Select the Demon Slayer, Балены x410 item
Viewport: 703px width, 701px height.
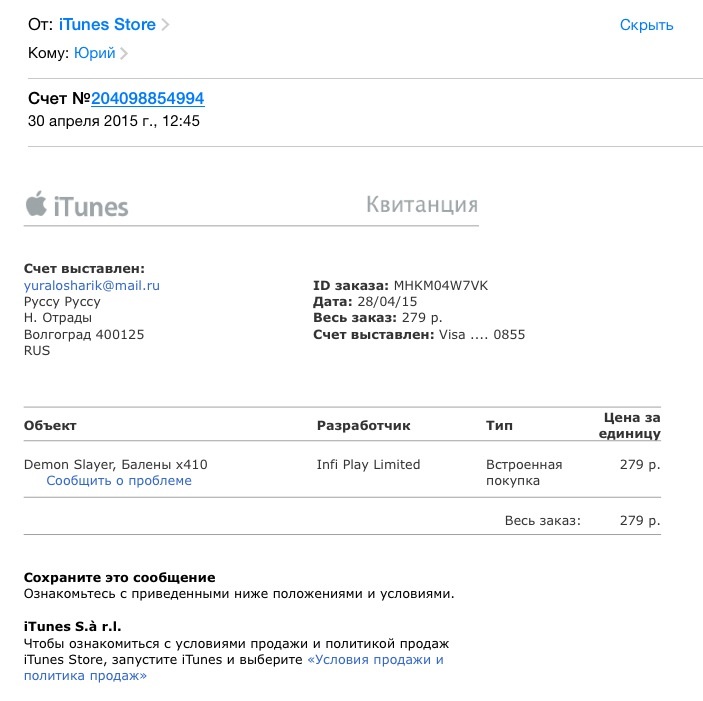[x=115, y=465]
